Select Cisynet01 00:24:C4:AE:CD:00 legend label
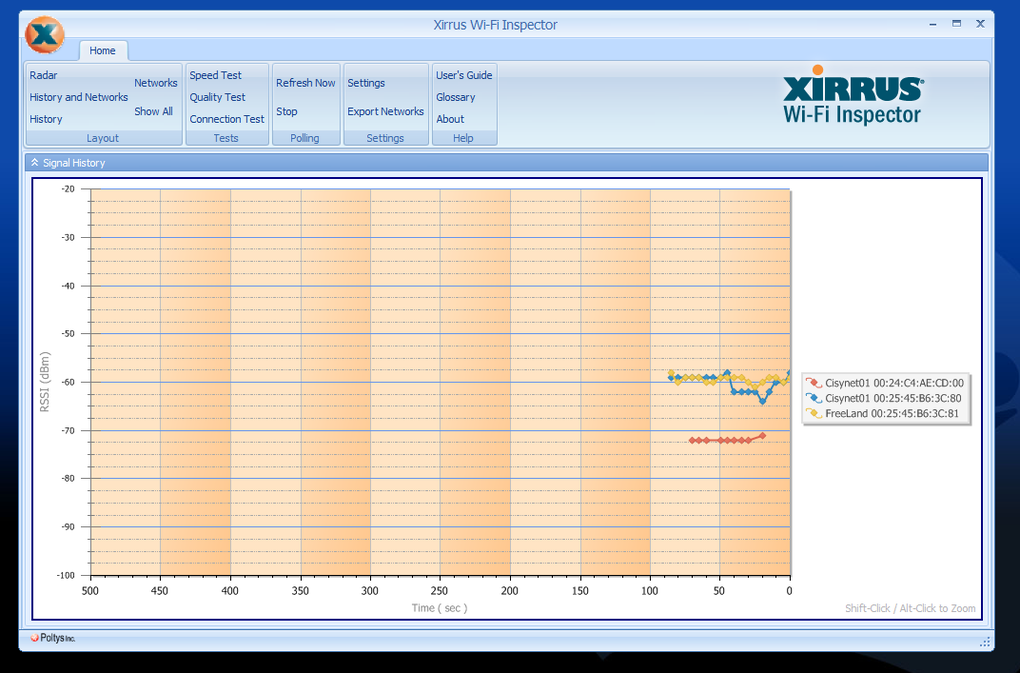This screenshot has width=1020, height=673. [x=894, y=384]
